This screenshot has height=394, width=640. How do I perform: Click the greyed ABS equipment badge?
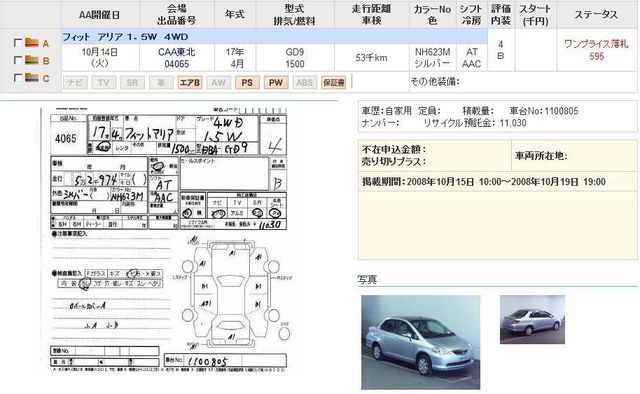coord(304,82)
